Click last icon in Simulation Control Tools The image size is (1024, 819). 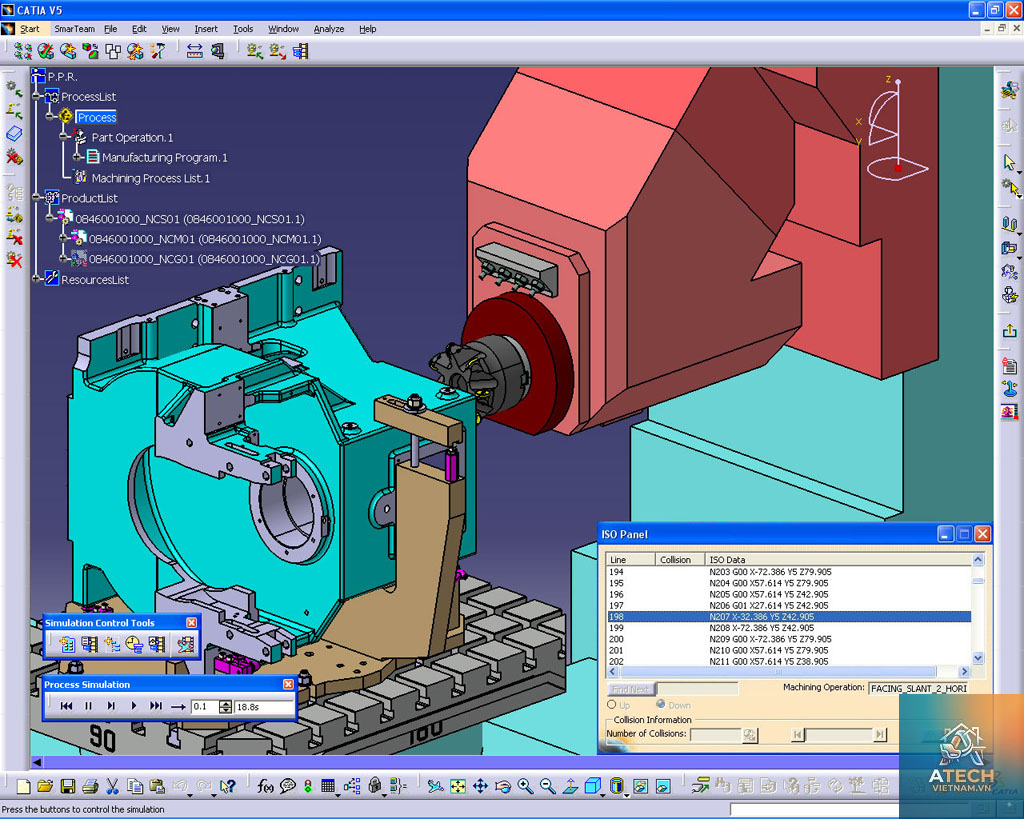coord(185,645)
